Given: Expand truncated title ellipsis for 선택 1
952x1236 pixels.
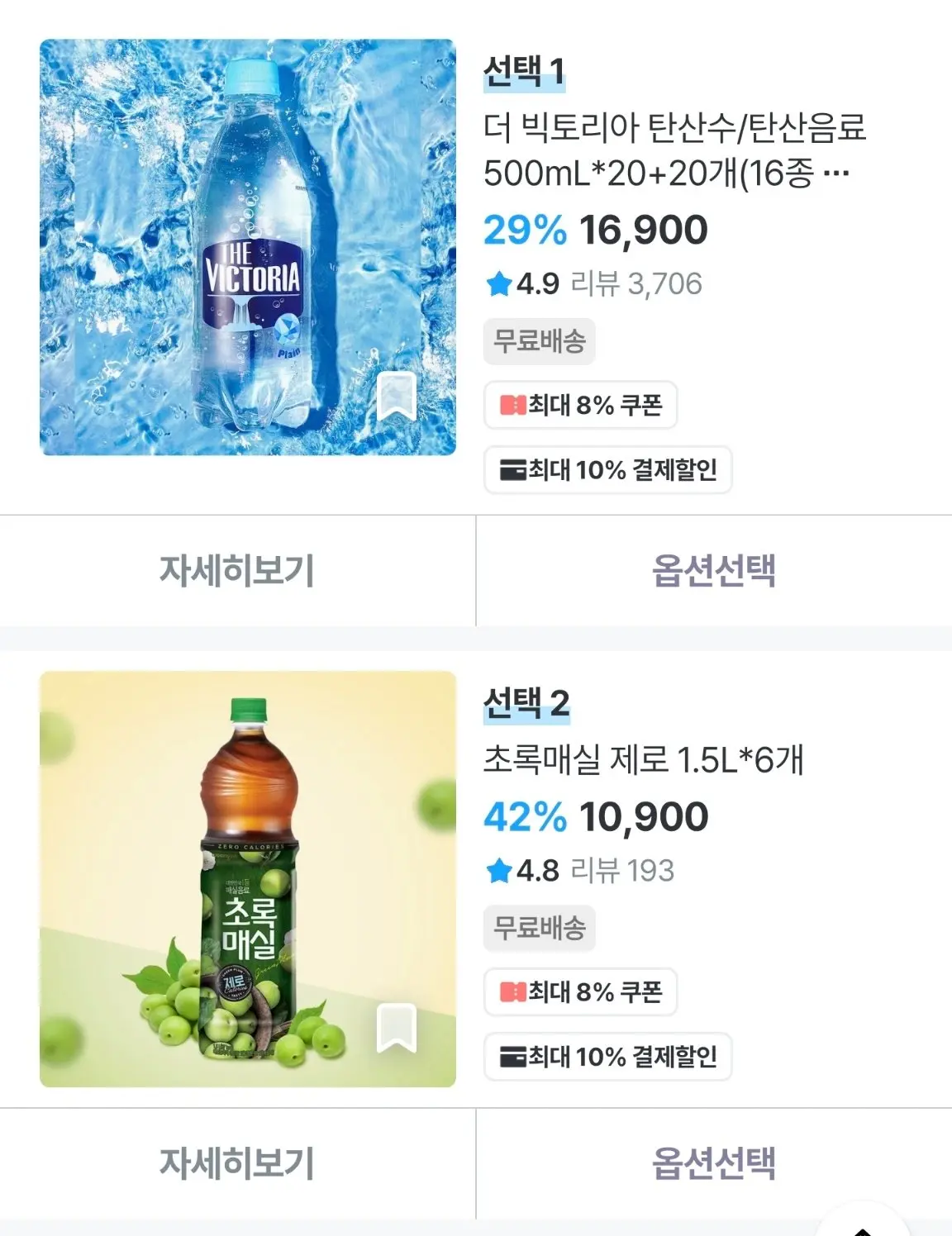Looking at the screenshot, I should (837, 174).
